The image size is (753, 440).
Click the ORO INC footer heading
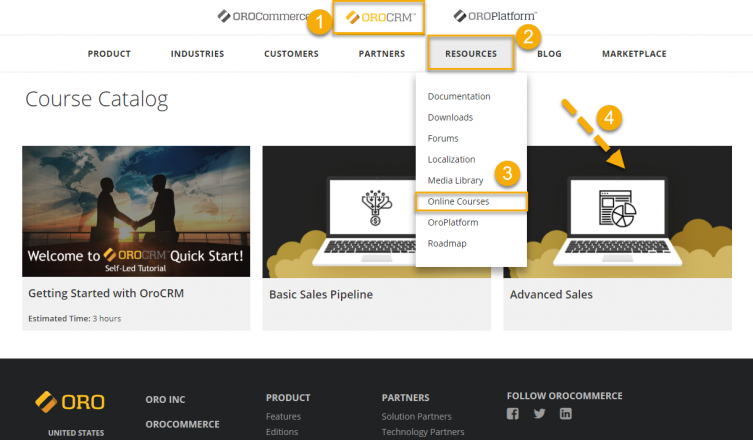tap(165, 400)
